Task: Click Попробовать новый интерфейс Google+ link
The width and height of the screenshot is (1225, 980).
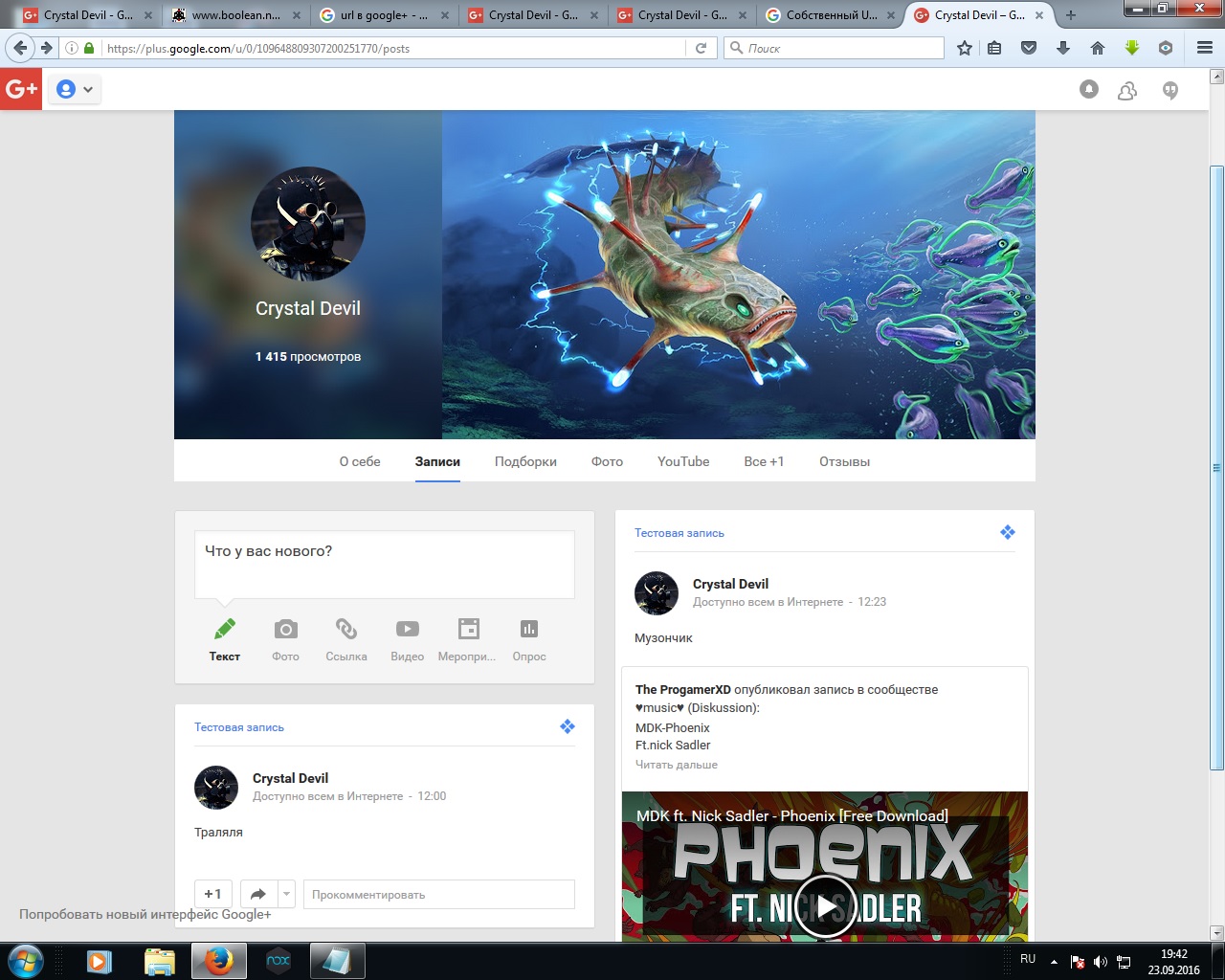Action: click(145, 914)
